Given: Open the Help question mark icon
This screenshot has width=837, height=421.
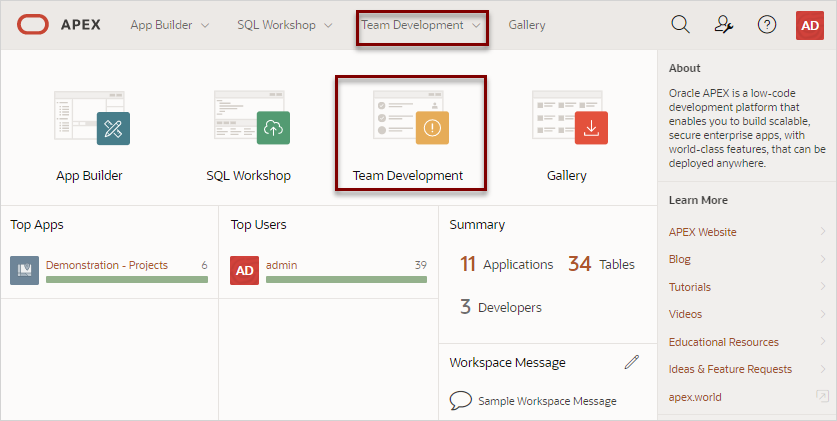Looking at the screenshot, I should [x=767, y=25].
